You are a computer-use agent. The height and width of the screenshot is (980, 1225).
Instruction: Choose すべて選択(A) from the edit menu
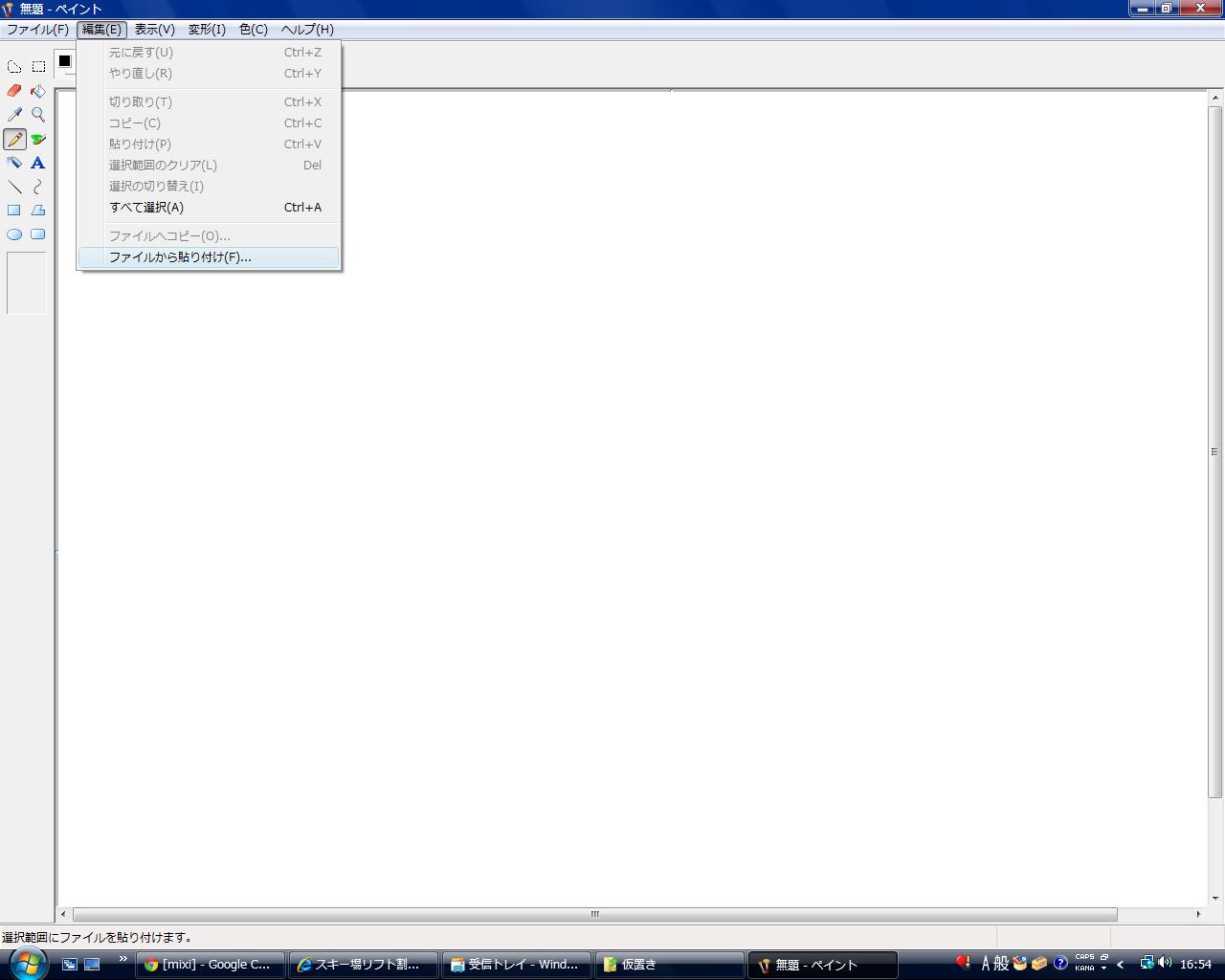point(209,208)
